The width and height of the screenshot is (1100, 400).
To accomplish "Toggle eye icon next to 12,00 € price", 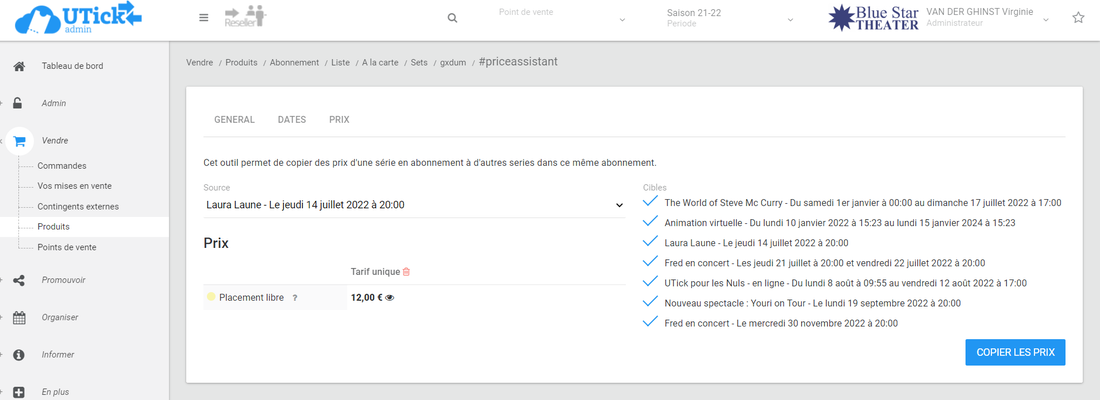I will coord(390,297).
